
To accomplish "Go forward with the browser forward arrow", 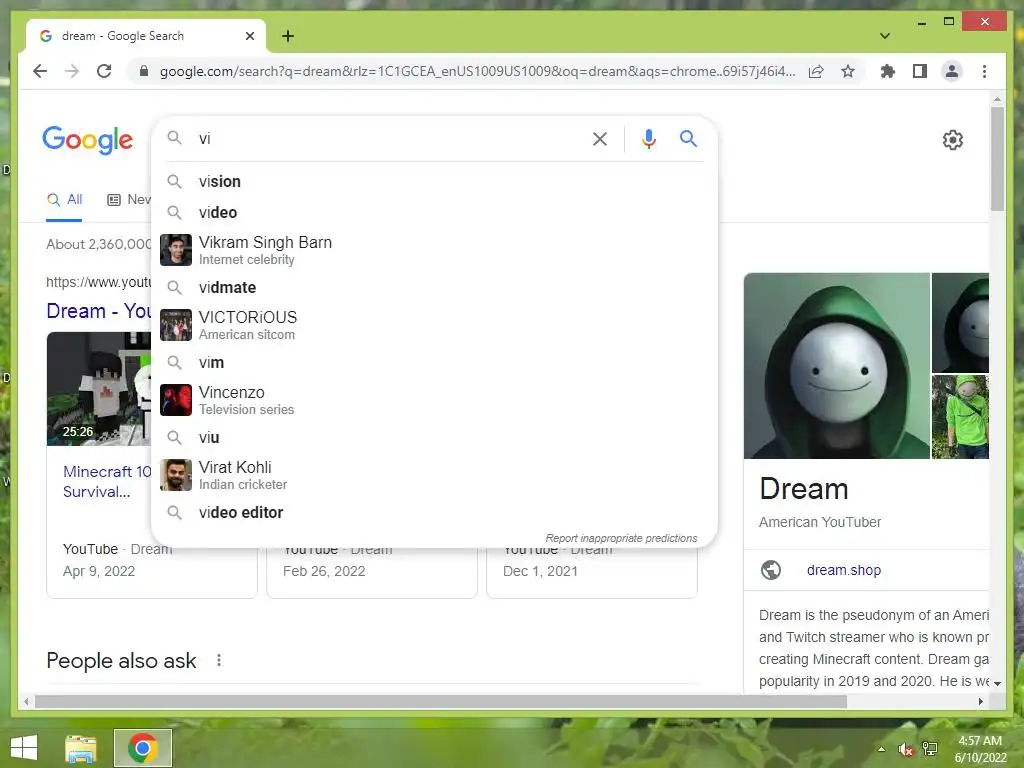I will pyautogui.click(x=72, y=71).
